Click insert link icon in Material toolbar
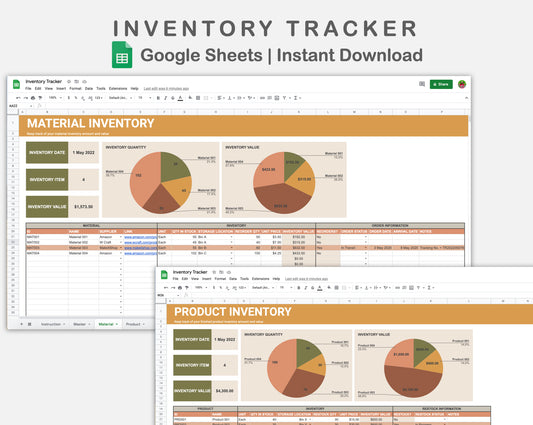Image resolution: width=533 pixels, height=425 pixels. tap(262, 98)
